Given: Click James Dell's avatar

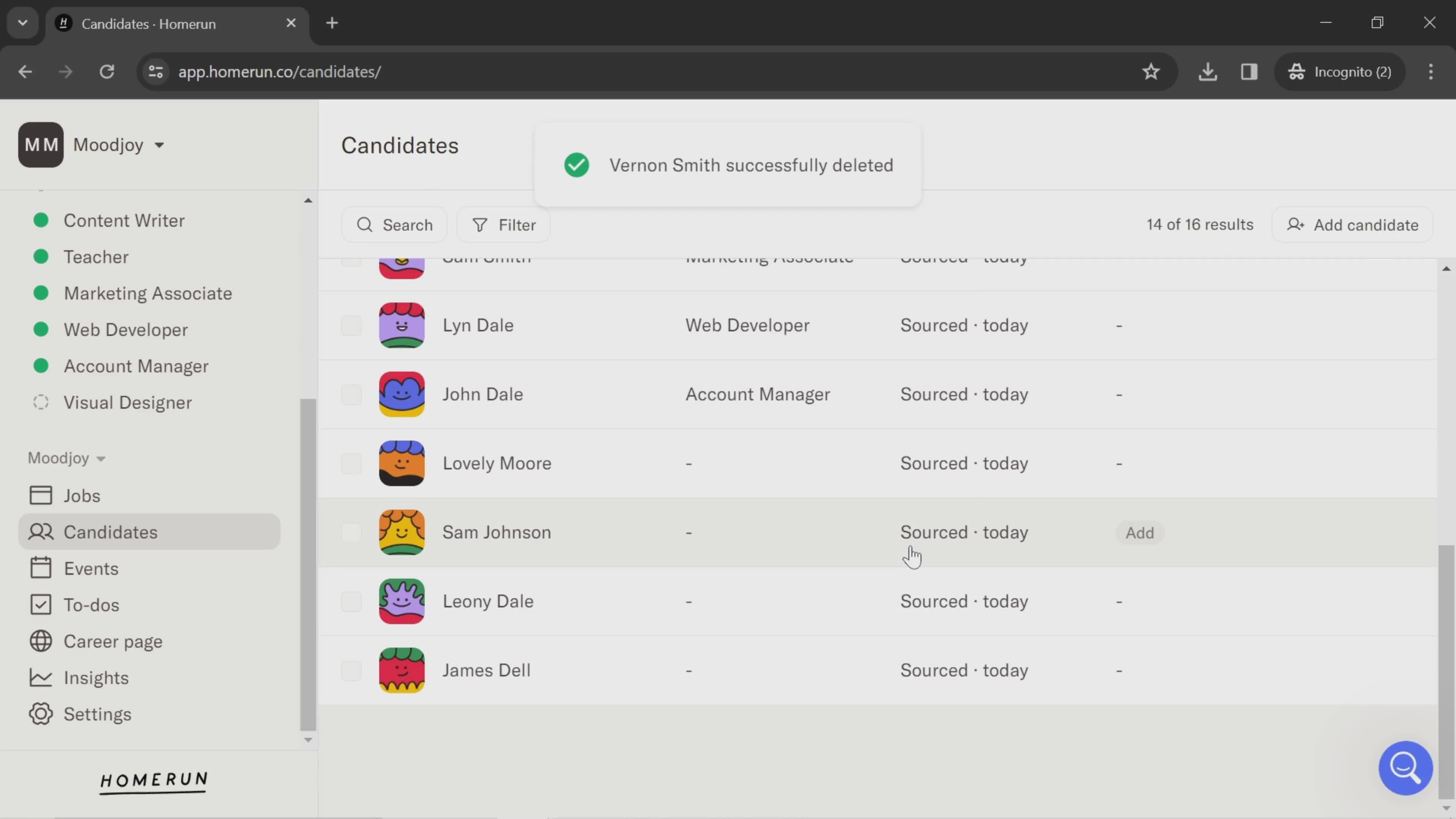Looking at the screenshot, I should pos(402,670).
